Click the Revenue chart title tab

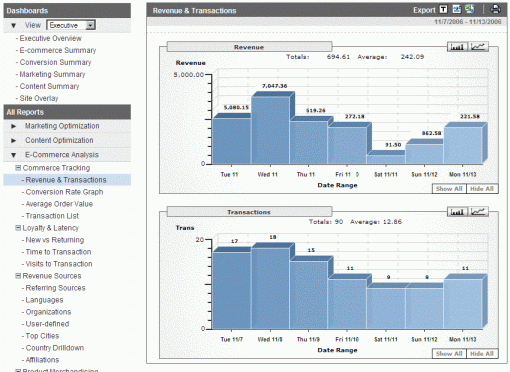(x=249, y=47)
